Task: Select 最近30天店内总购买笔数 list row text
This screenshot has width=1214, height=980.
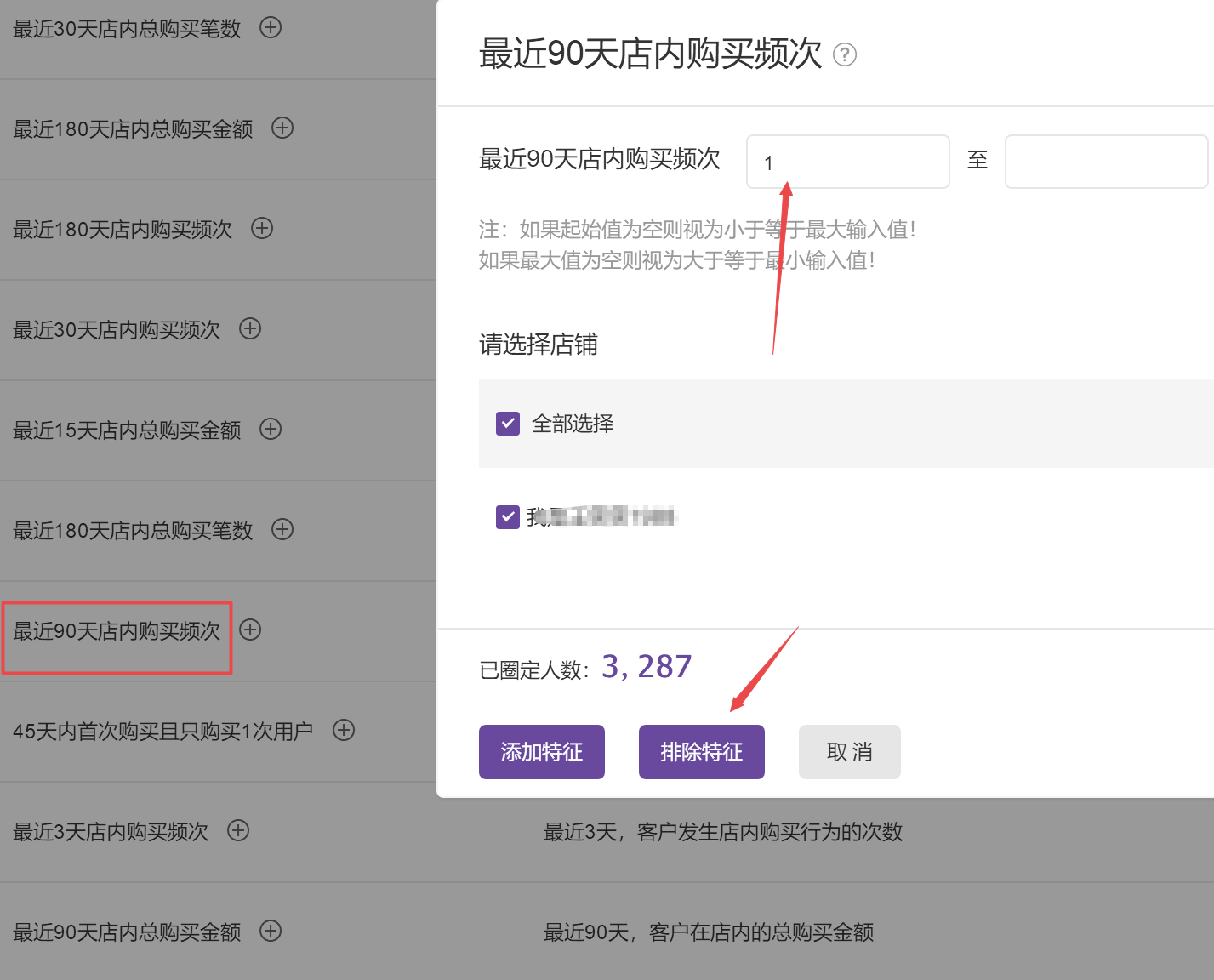Action: 127,29
